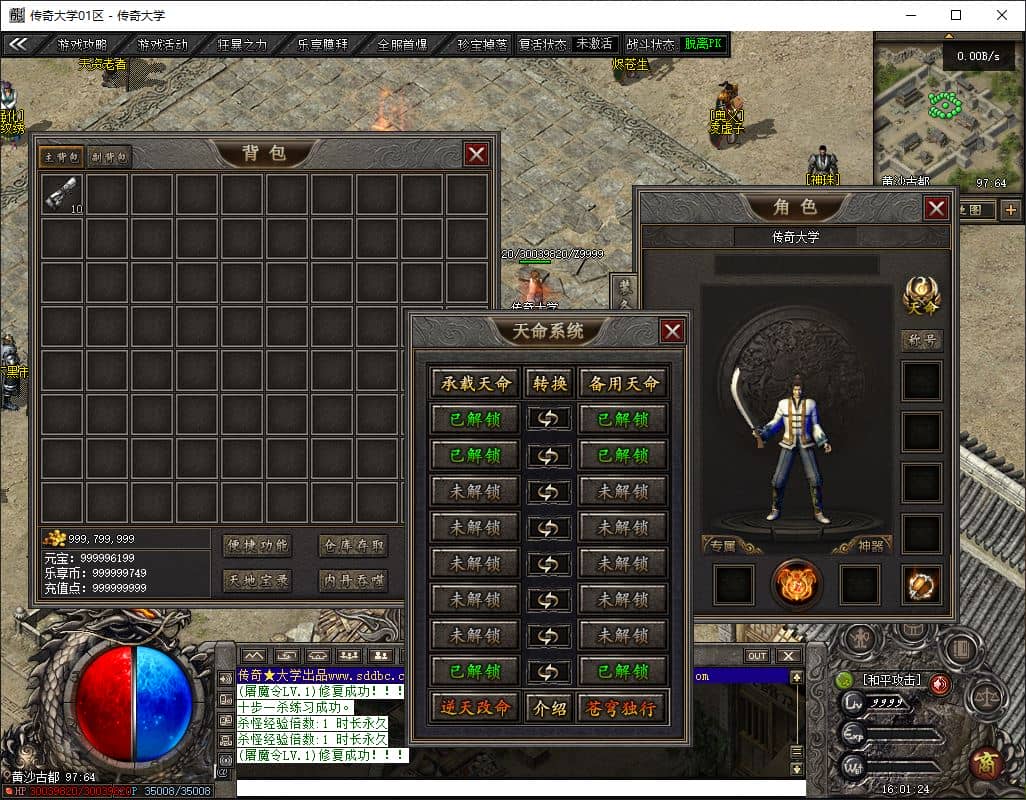Image resolution: width=1026 pixels, height=800 pixels.
Task: Toggle first 未解锁 slot under 备用天命
Action: (x=624, y=491)
